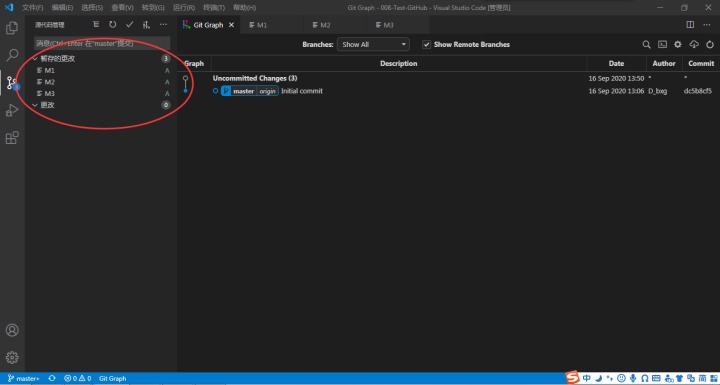The height and width of the screenshot is (385, 720).
Task: Select staged file M3
Action: [101, 94]
